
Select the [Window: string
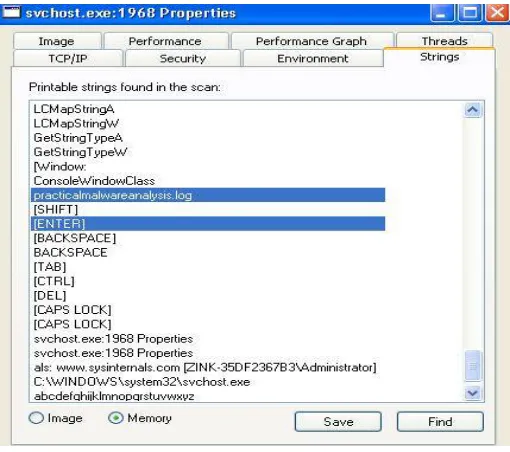[208, 166]
